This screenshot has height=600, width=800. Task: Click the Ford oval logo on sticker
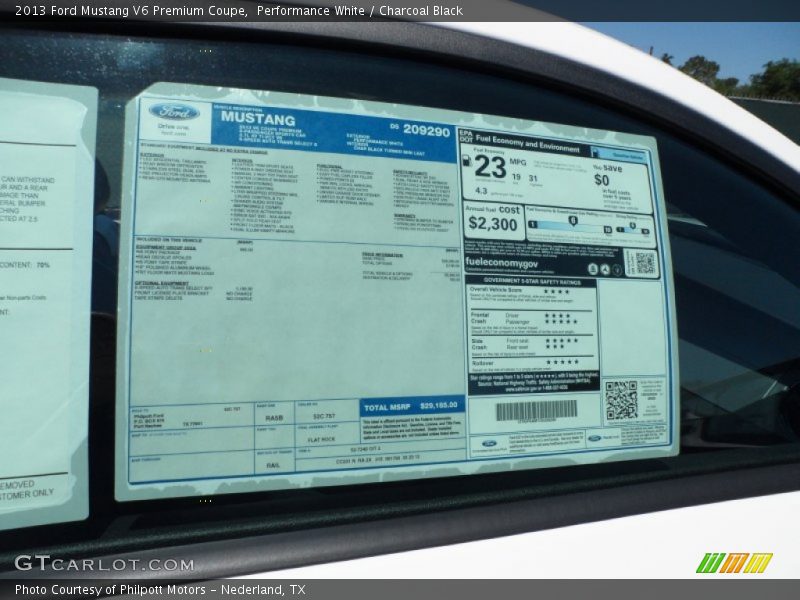pyautogui.click(x=174, y=112)
